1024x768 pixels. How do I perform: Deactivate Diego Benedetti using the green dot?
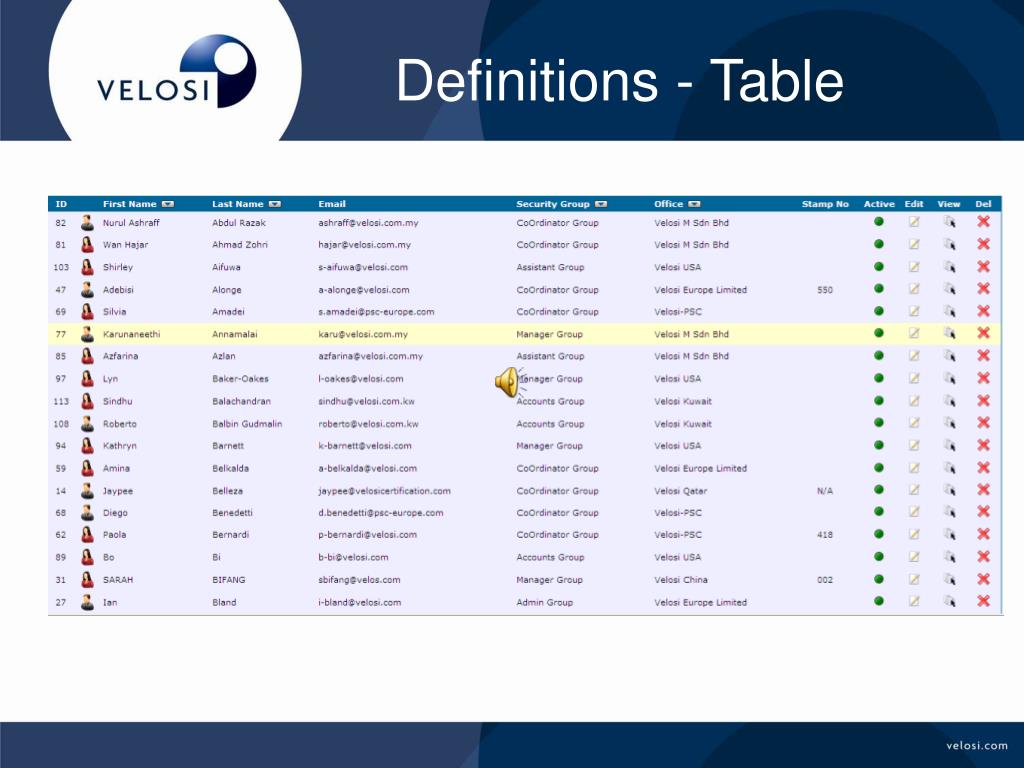(879, 512)
